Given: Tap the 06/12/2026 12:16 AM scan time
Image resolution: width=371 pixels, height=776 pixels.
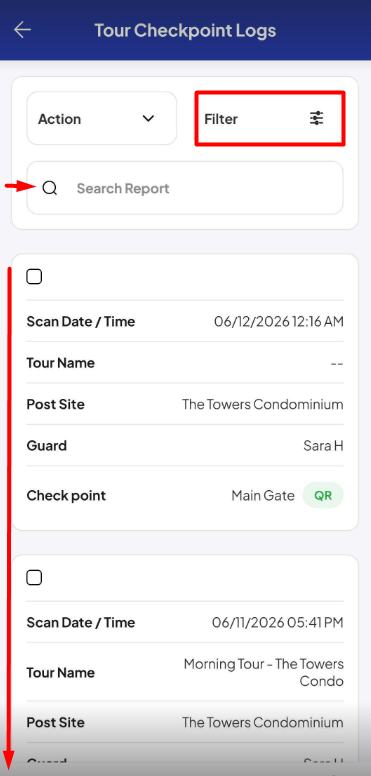Looking at the screenshot, I should 278,322.
